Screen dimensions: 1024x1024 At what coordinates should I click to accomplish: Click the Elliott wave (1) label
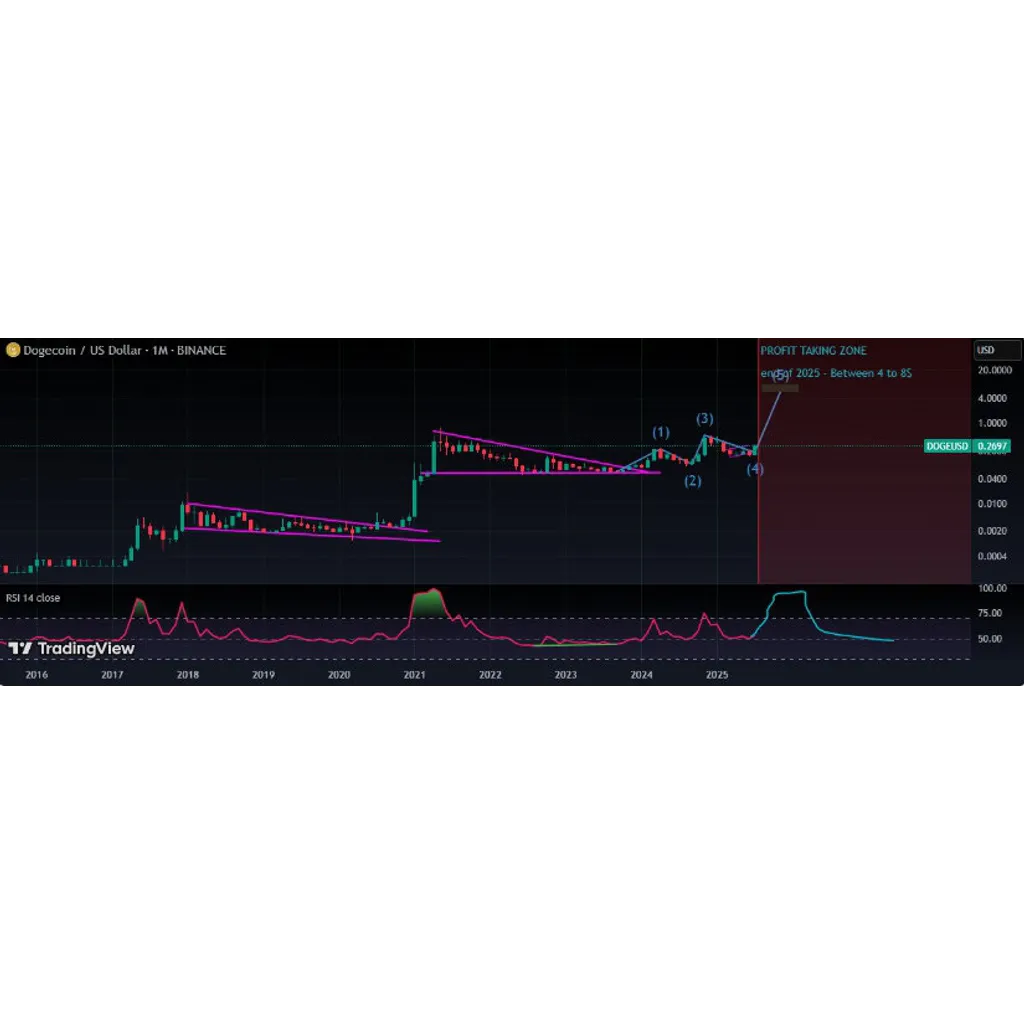pos(661,432)
